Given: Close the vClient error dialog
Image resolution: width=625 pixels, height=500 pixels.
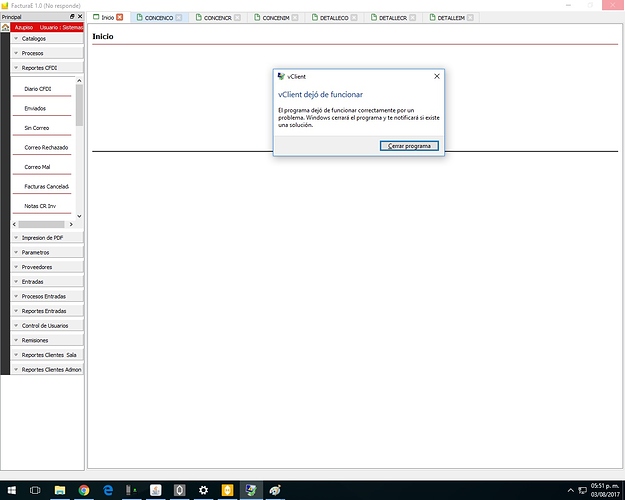Looking at the screenshot, I should pos(437,76).
